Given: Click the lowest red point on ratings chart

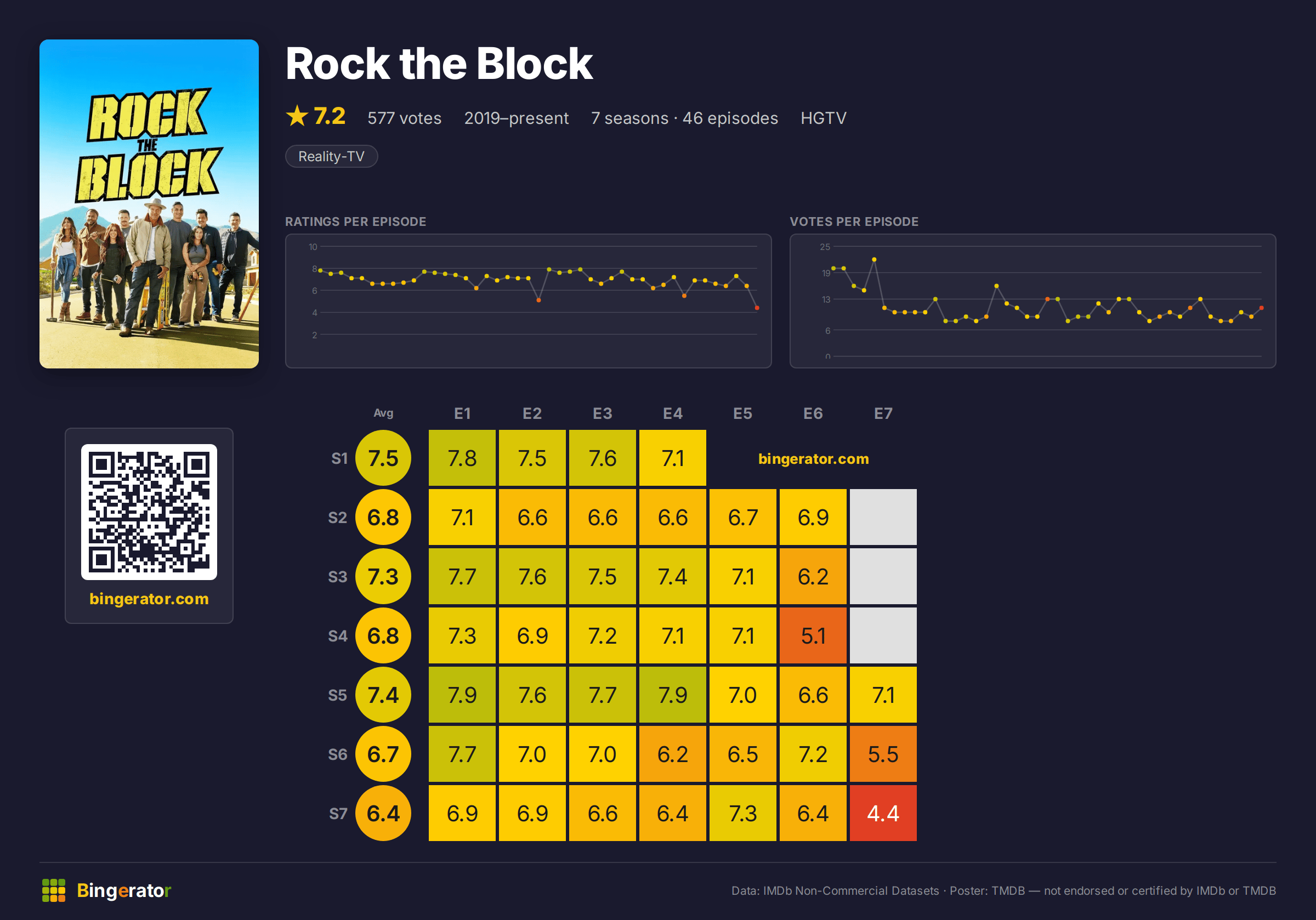Looking at the screenshot, I should coord(757,308).
